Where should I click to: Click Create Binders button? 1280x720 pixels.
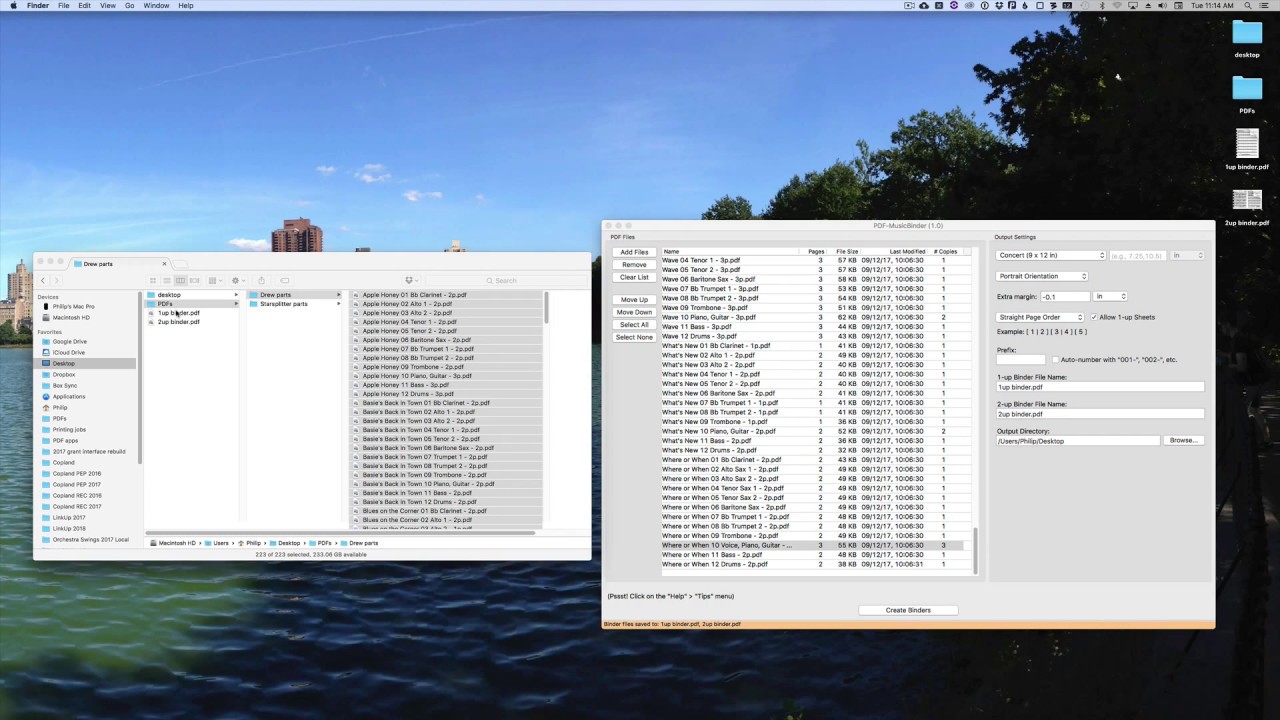pos(908,610)
